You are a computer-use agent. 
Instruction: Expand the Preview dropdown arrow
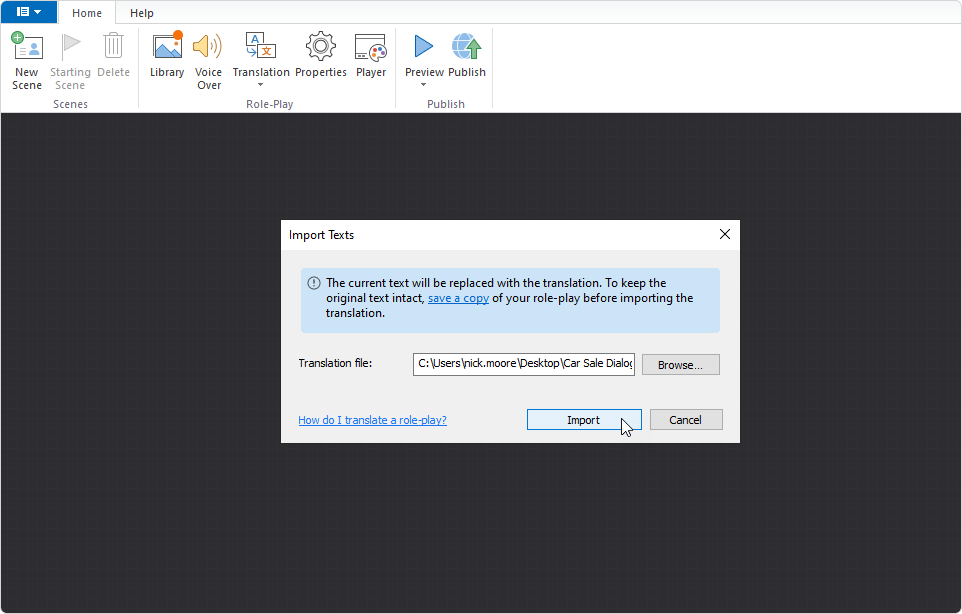[424, 85]
